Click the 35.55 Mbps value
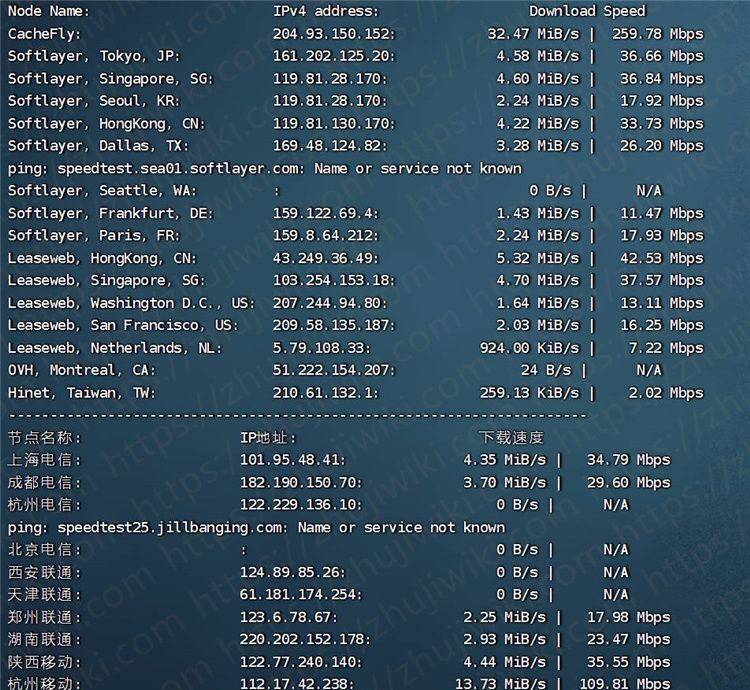Viewport: 750px width, 690px height. (629, 662)
